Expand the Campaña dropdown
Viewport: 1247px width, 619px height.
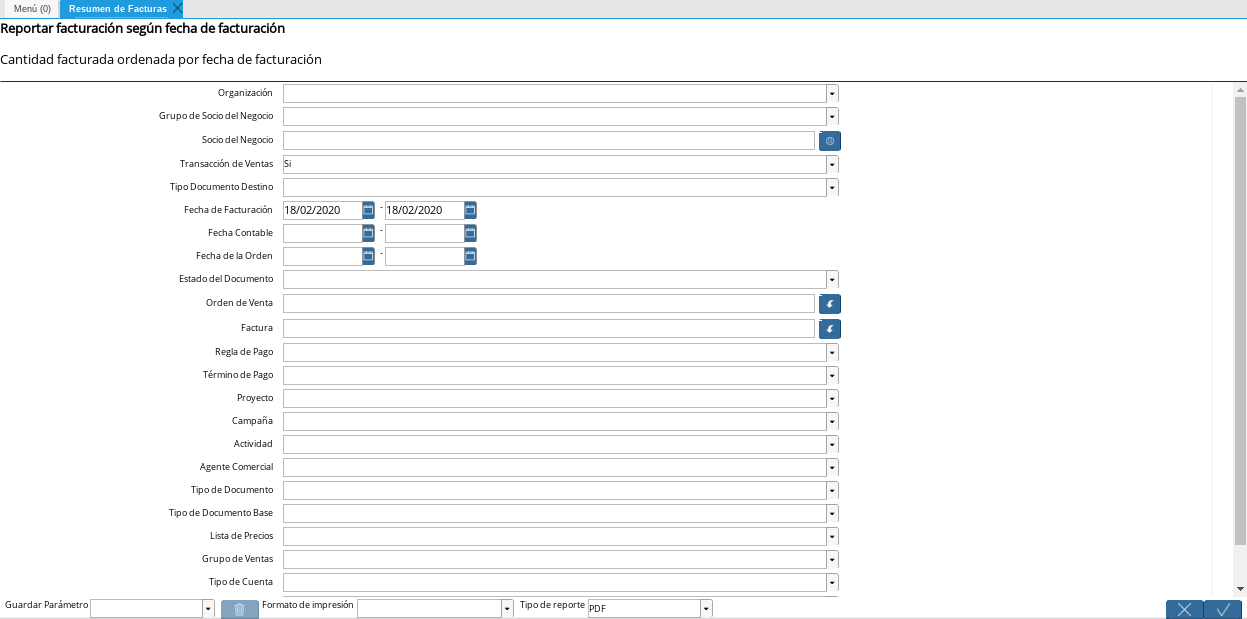tap(832, 421)
